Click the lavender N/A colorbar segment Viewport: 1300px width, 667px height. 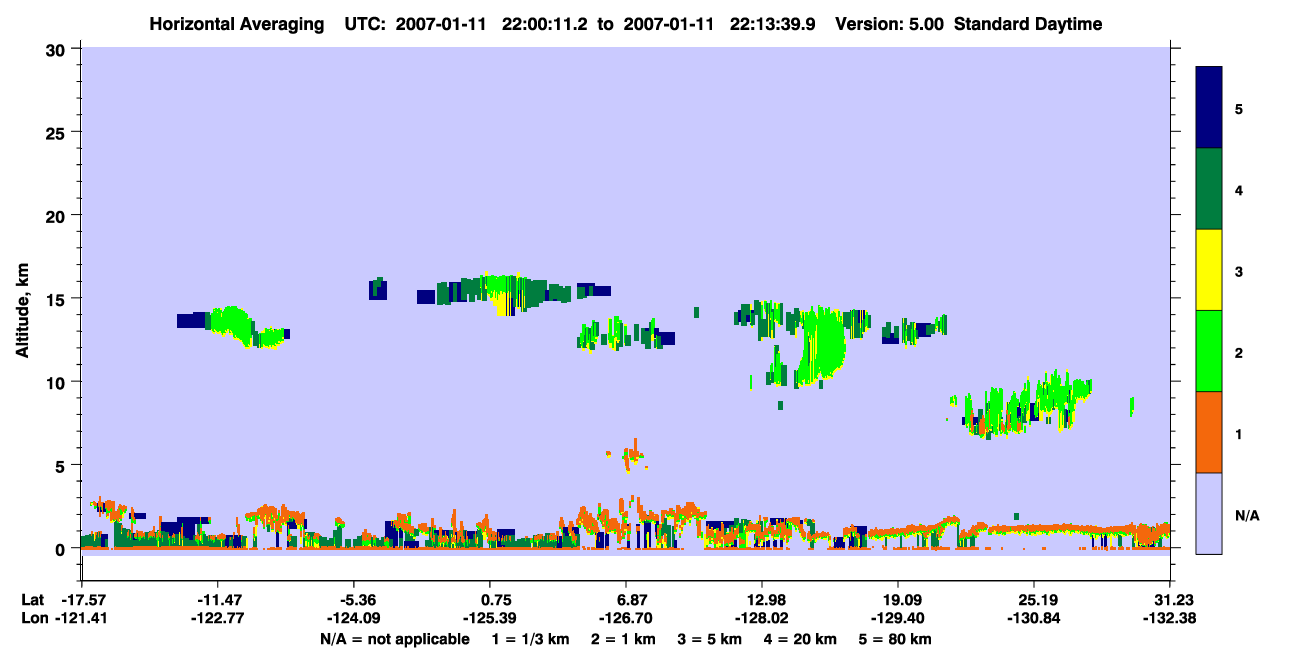[x=1209, y=513]
